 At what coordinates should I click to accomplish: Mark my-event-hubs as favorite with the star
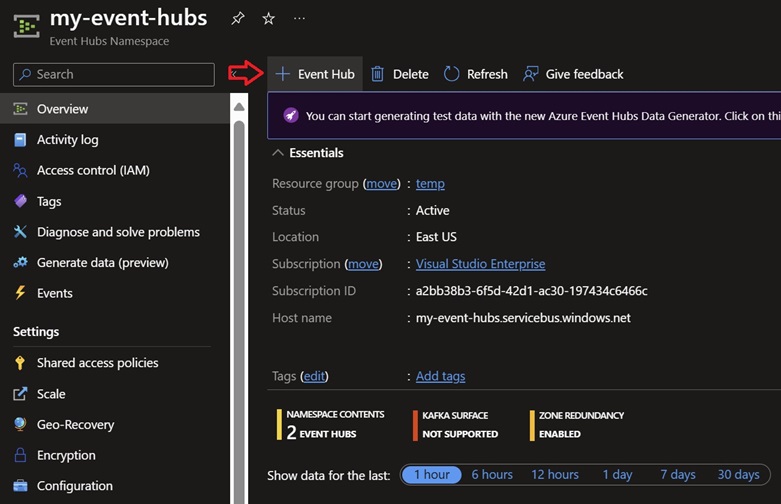[268, 19]
